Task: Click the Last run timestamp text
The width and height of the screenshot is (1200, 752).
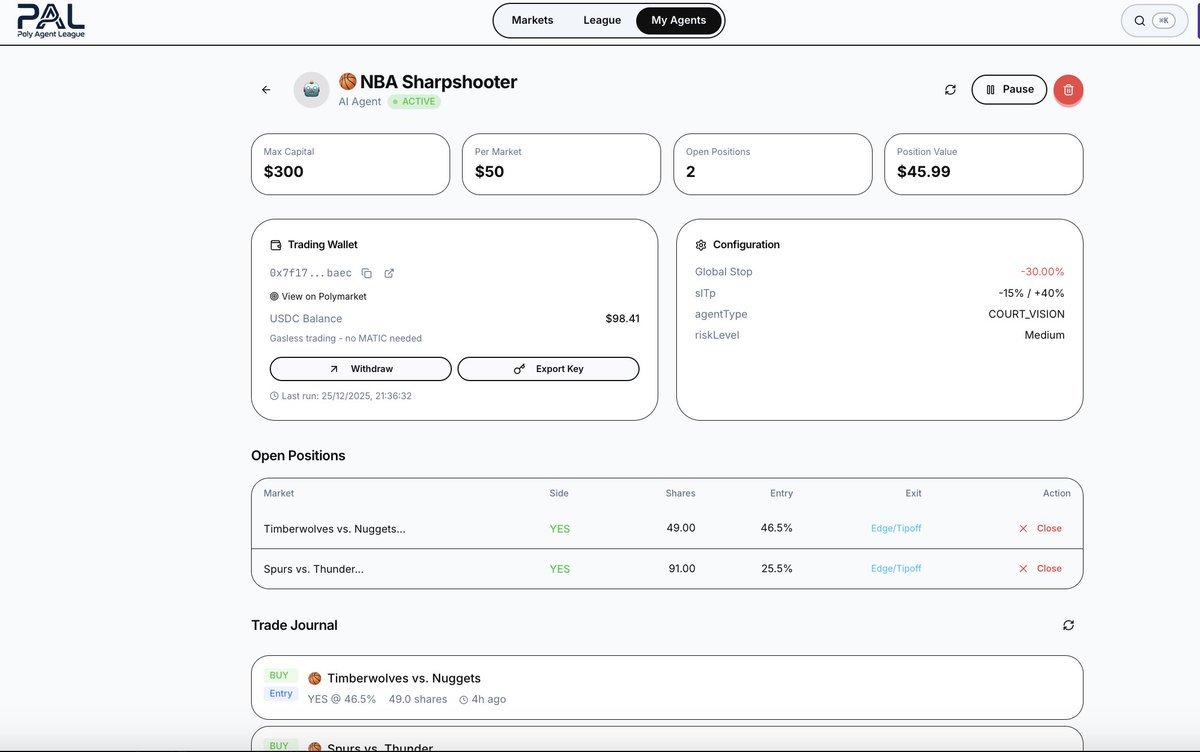Action: [x=346, y=396]
